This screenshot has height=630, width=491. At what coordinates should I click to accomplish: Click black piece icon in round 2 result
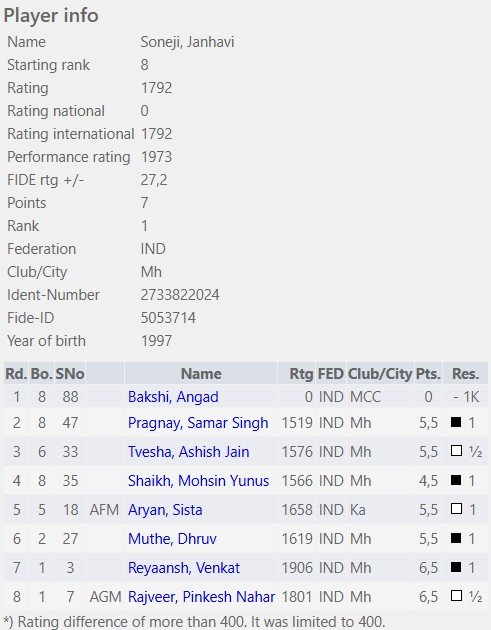pos(456,422)
